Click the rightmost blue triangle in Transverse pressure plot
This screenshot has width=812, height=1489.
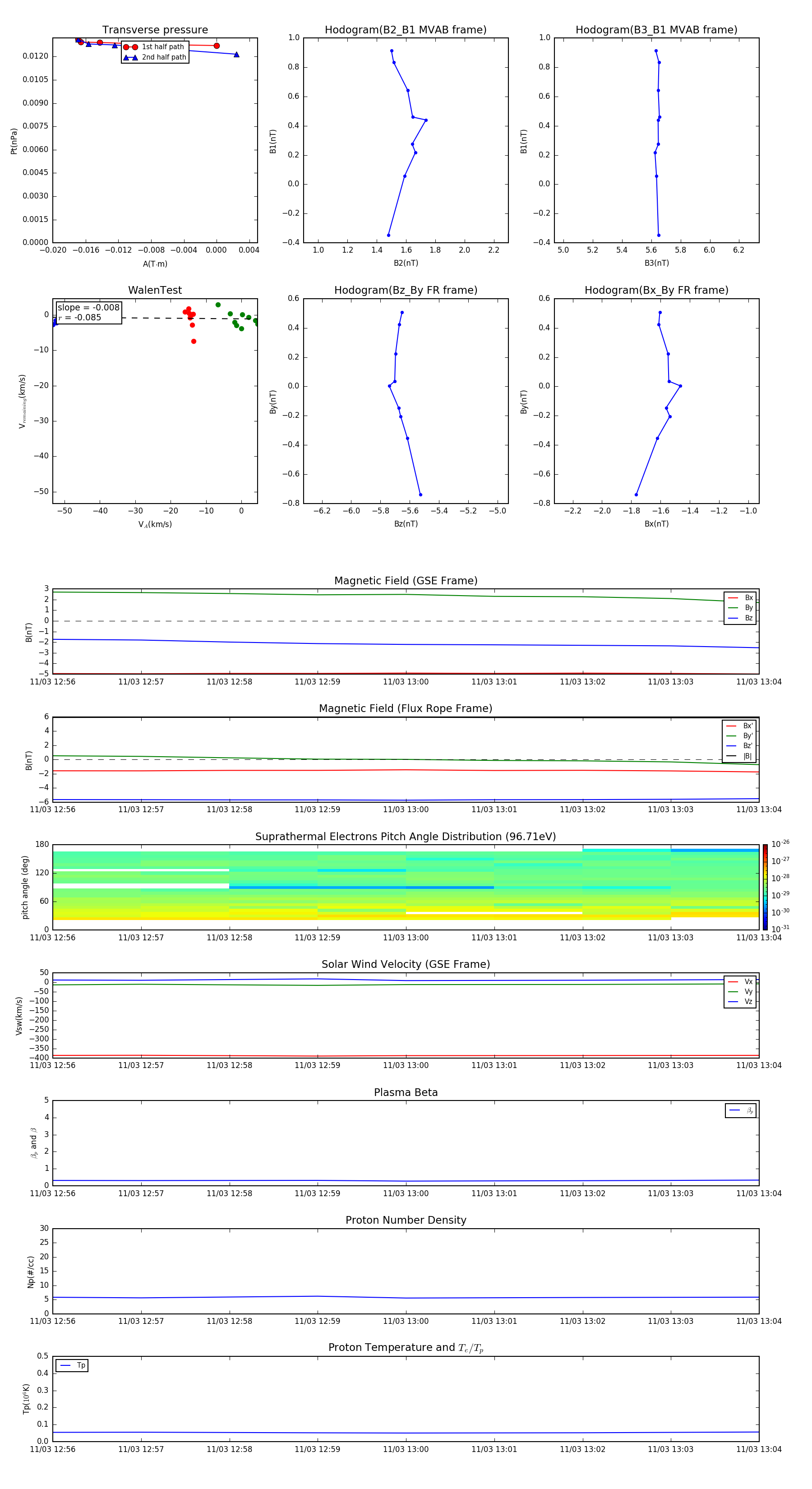[x=236, y=54]
